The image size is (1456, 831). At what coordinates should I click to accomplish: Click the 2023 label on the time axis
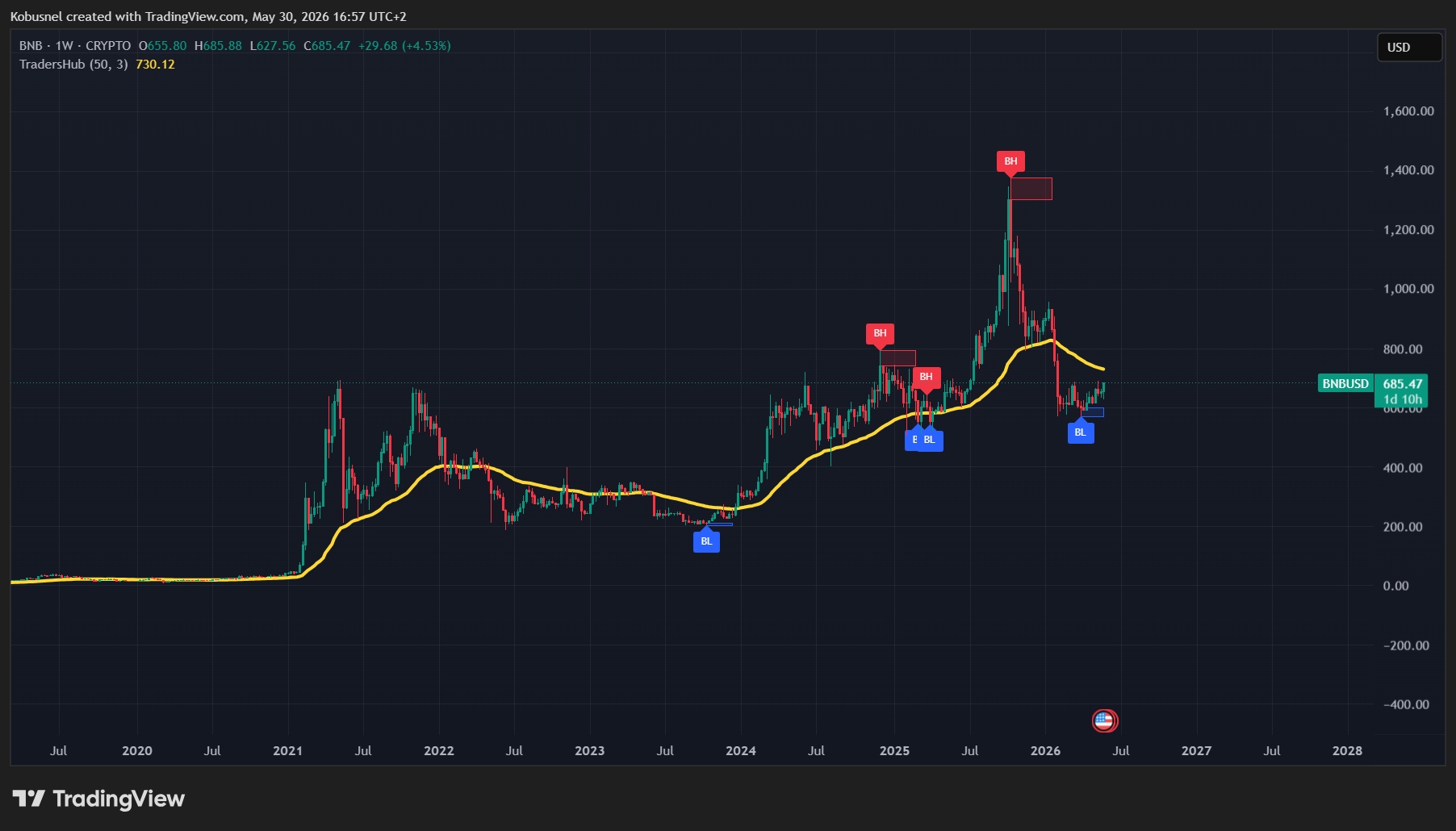click(589, 750)
